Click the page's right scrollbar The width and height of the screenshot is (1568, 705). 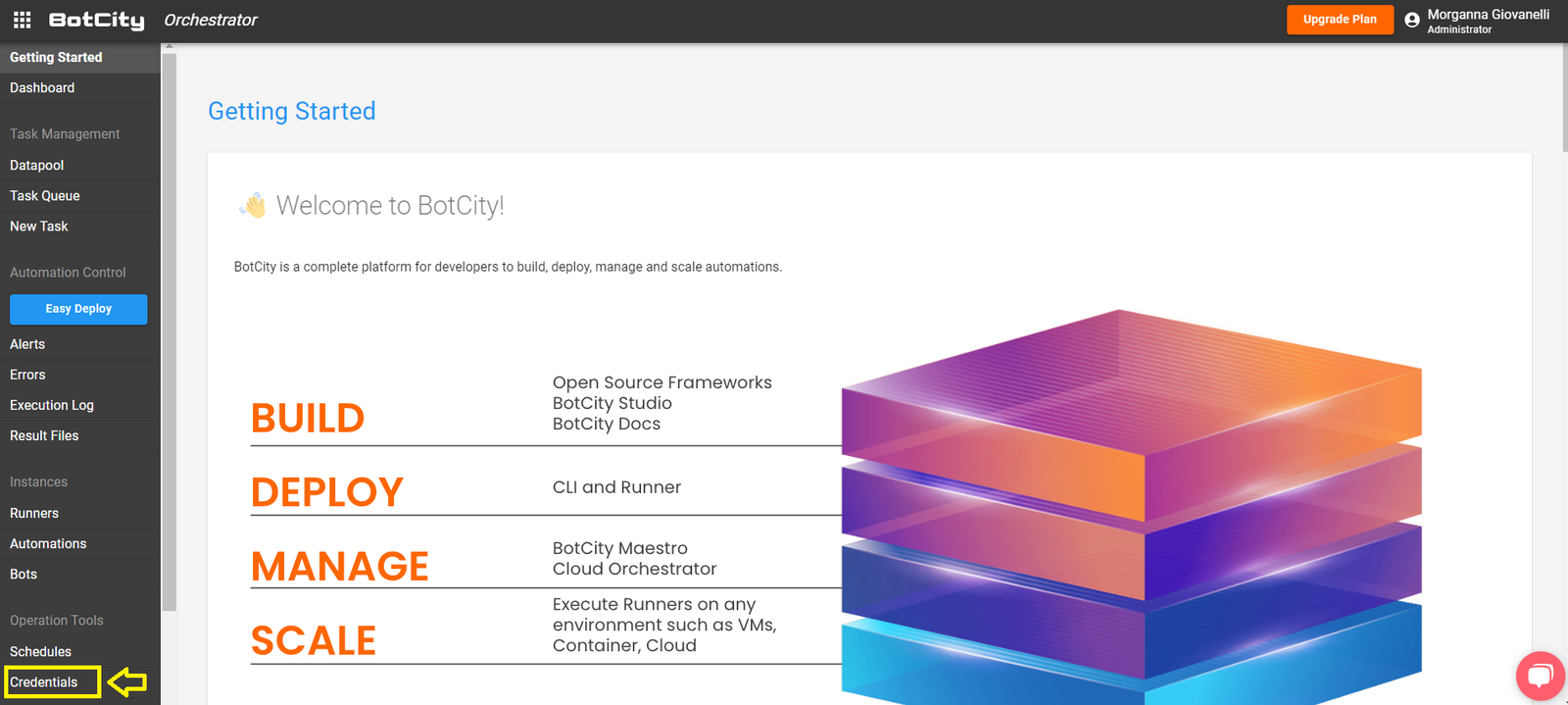[1565, 98]
